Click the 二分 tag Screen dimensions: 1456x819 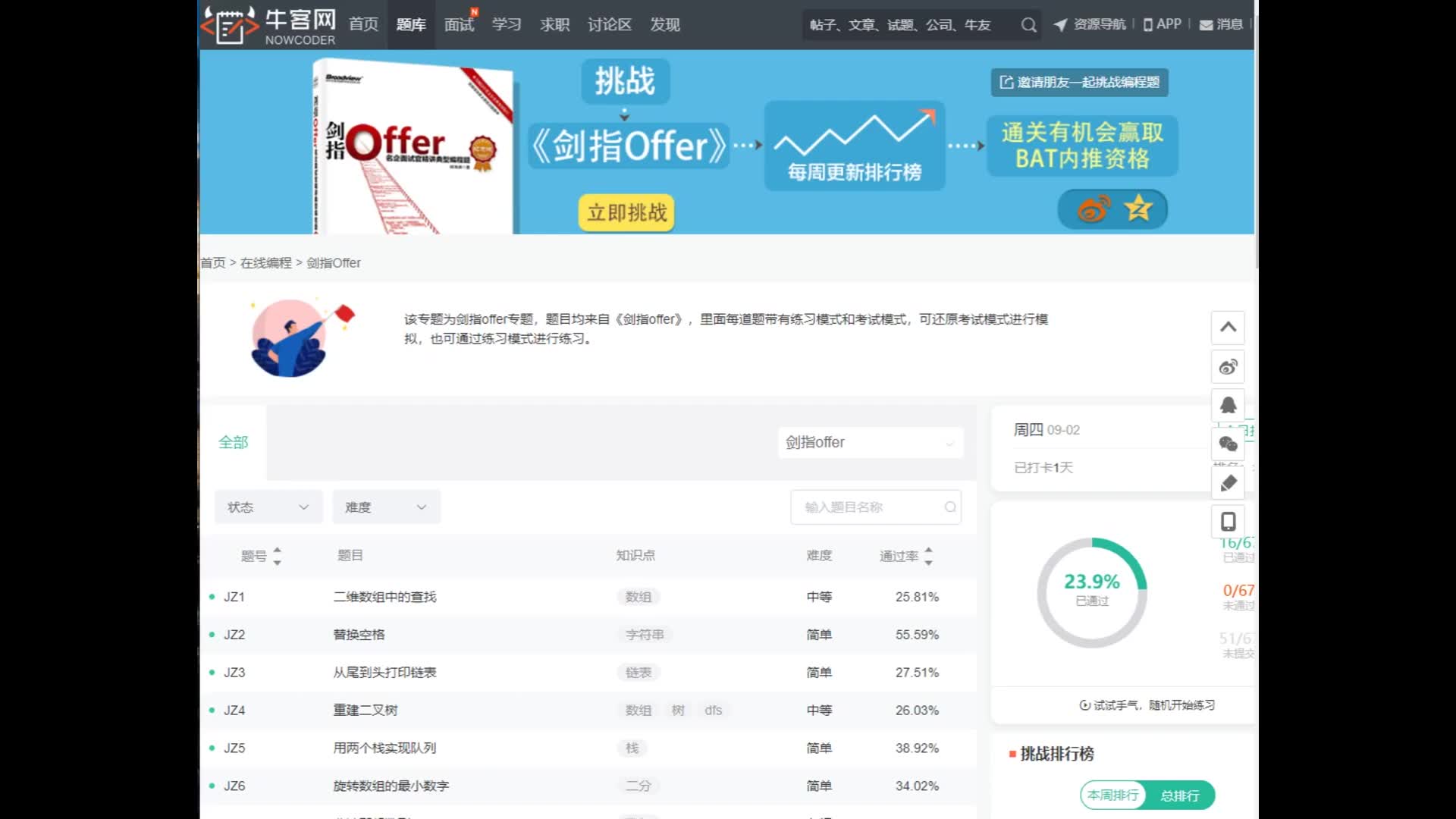(639, 786)
